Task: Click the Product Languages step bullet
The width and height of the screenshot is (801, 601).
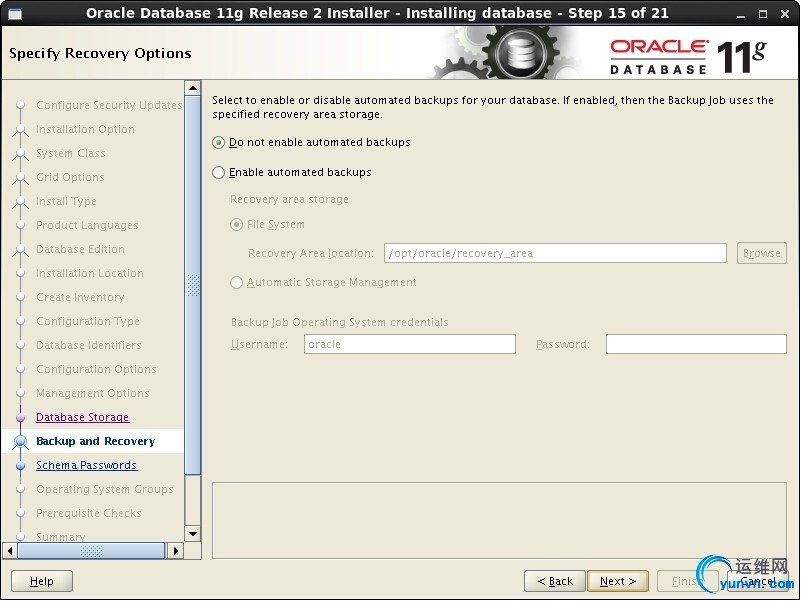Action: (x=20, y=225)
